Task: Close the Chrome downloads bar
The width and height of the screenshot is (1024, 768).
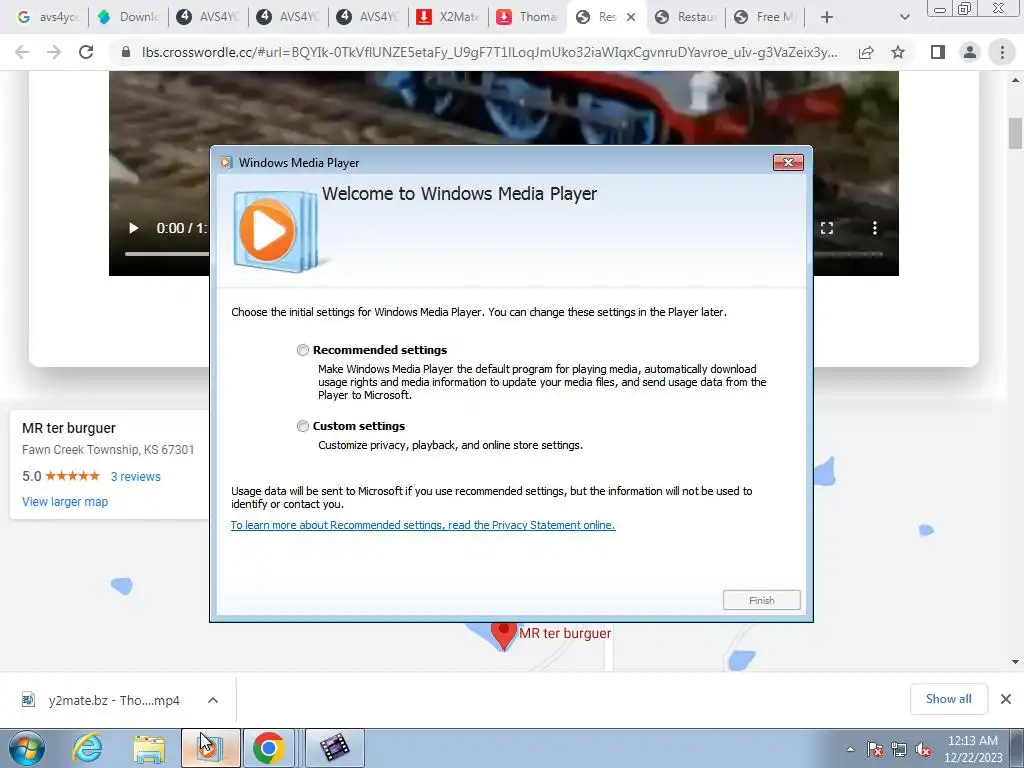Action: [1006, 699]
